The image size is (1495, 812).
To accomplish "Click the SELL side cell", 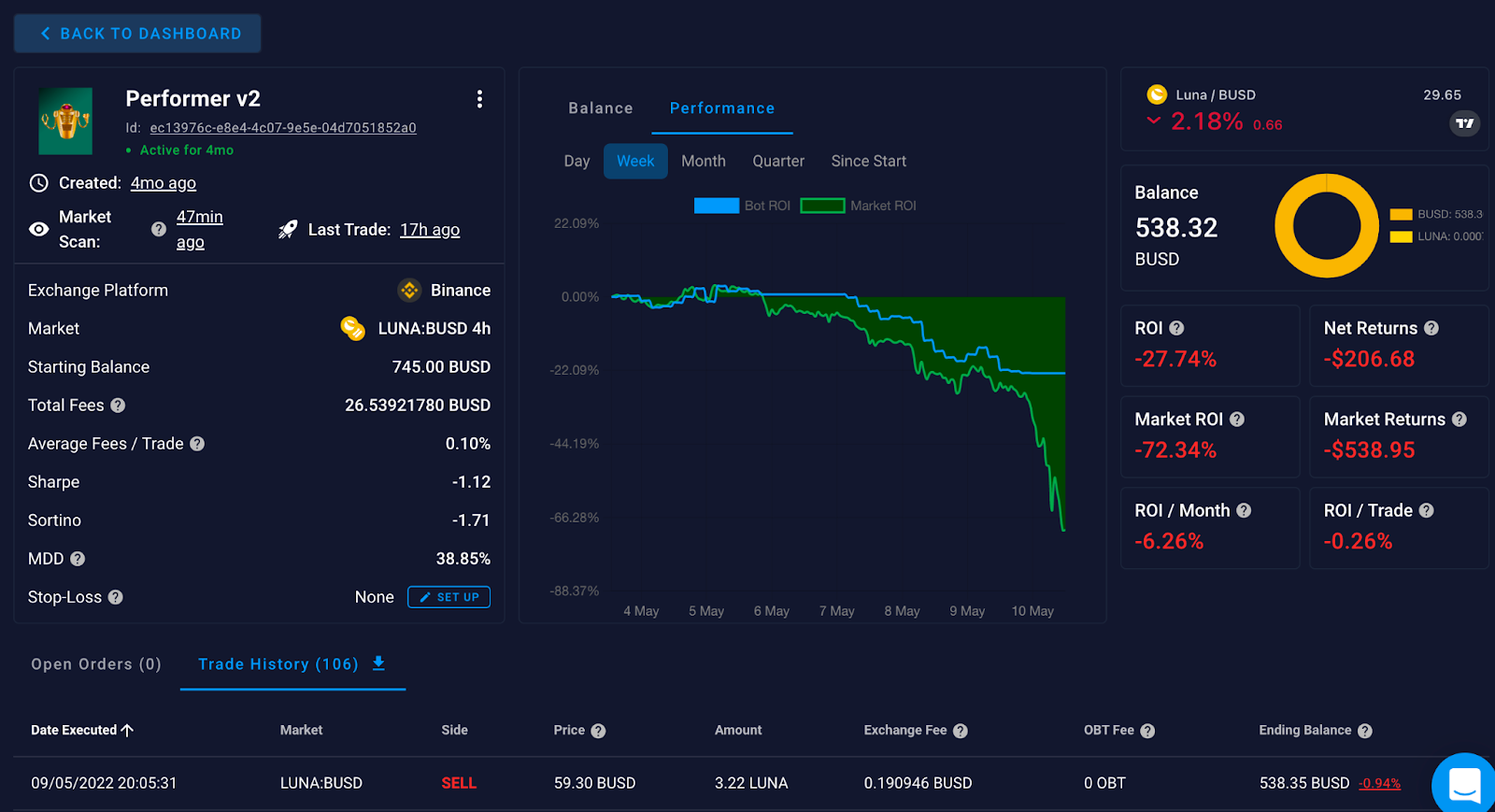I will [459, 783].
